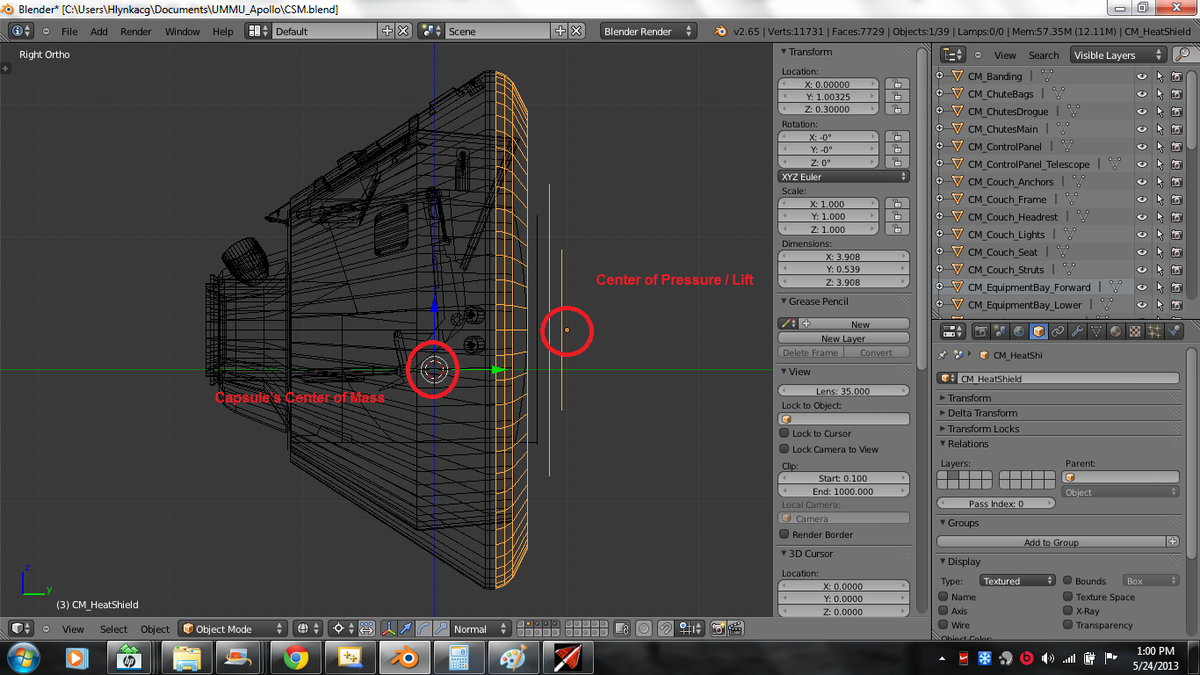Open the Blender Render engine dropdown
Viewport: 1200px width, 675px height.
click(648, 31)
